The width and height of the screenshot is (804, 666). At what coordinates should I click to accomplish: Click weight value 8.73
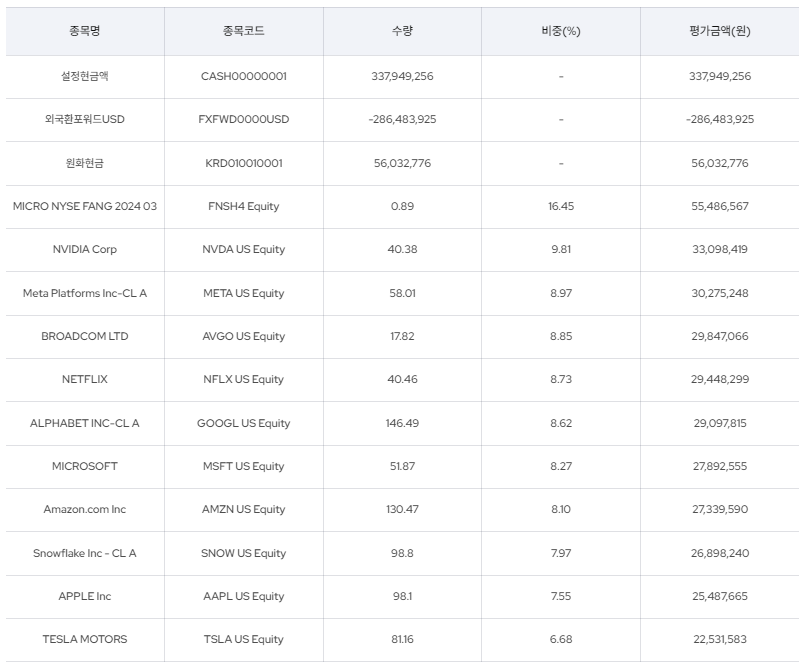[561, 379]
